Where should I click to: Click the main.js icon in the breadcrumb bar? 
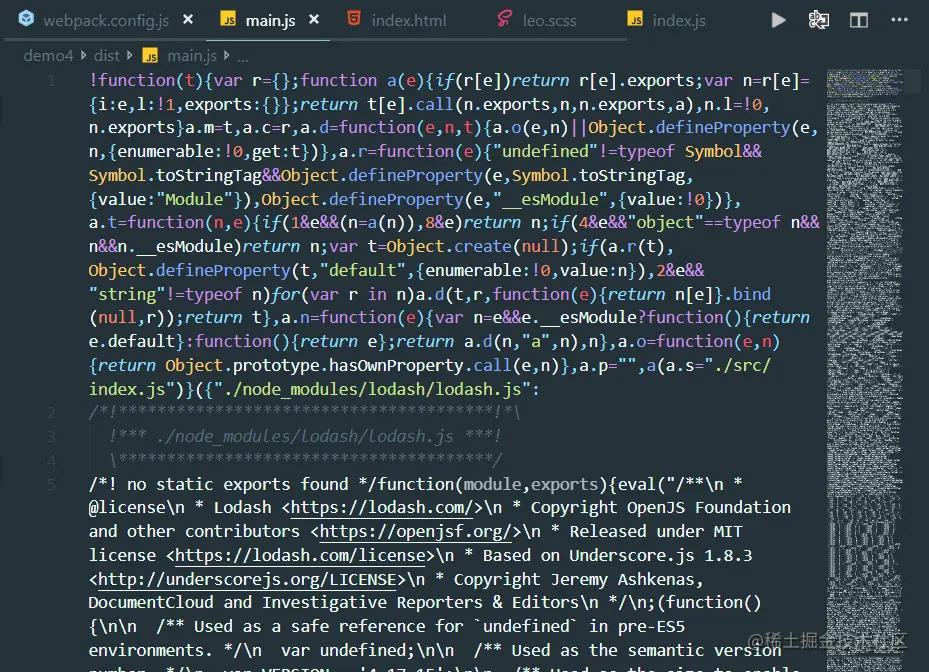pos(150,55)
